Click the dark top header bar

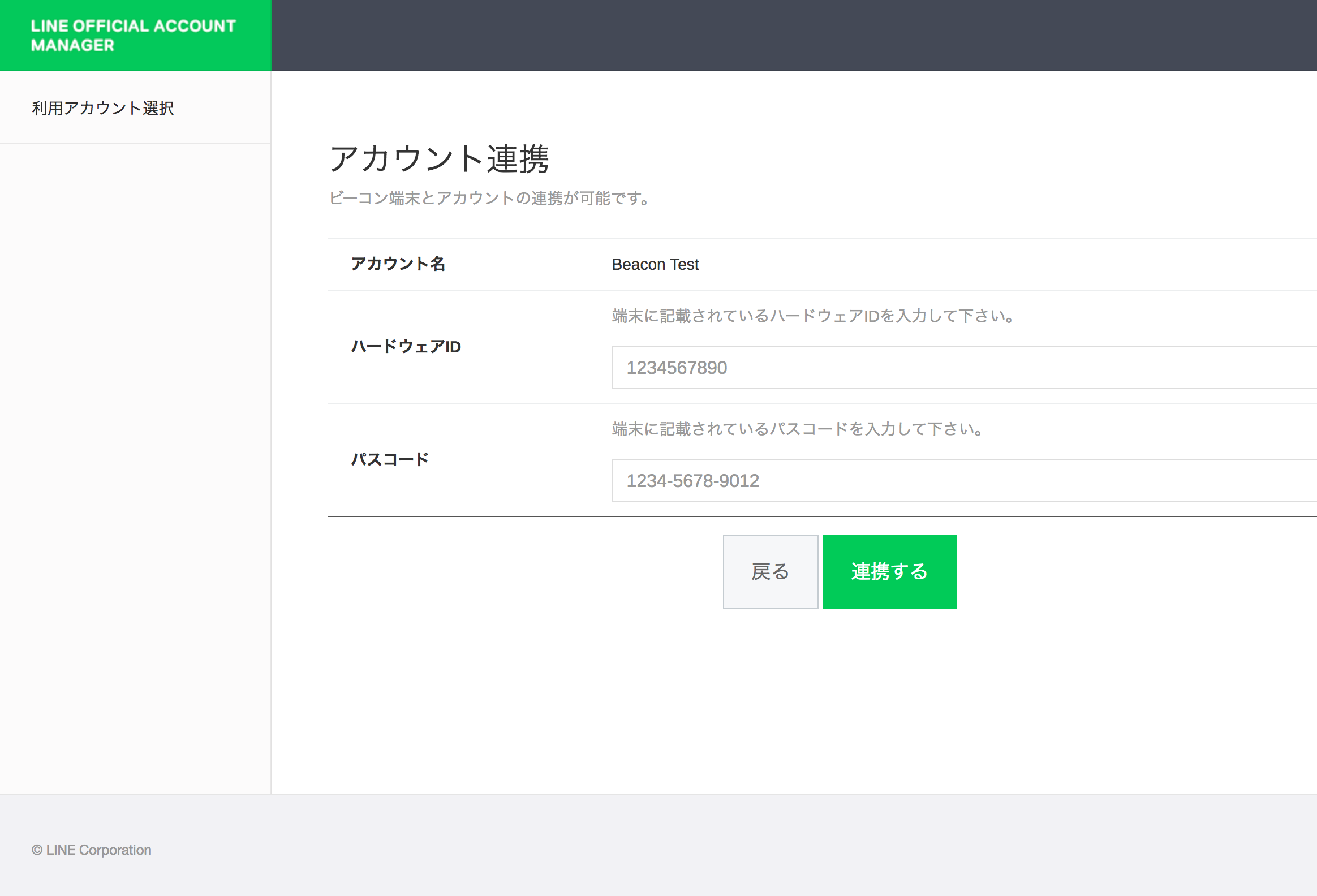(x=793, y=35)
